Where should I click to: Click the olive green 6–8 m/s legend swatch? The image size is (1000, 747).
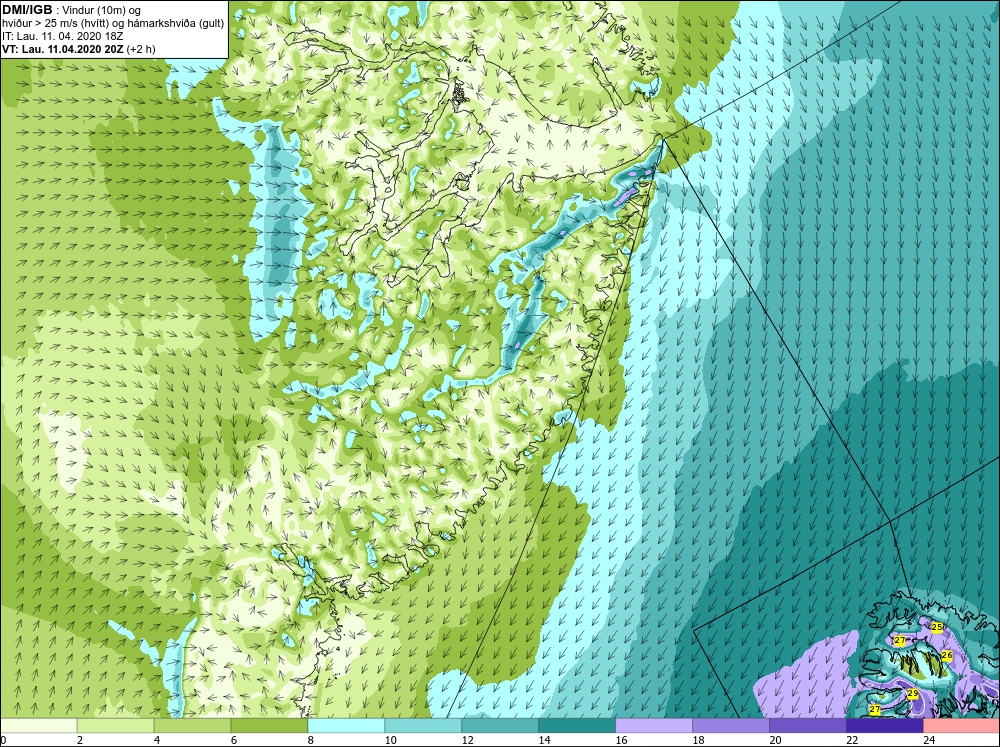pos(269,725)
